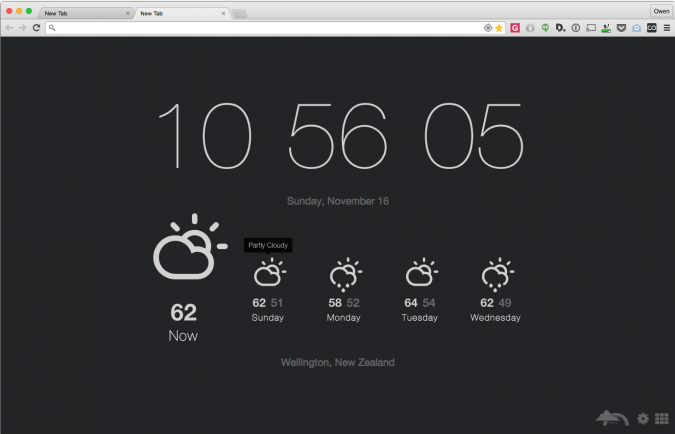
Task: Click the red G extension icon
Action: click(x=515, y=28)
